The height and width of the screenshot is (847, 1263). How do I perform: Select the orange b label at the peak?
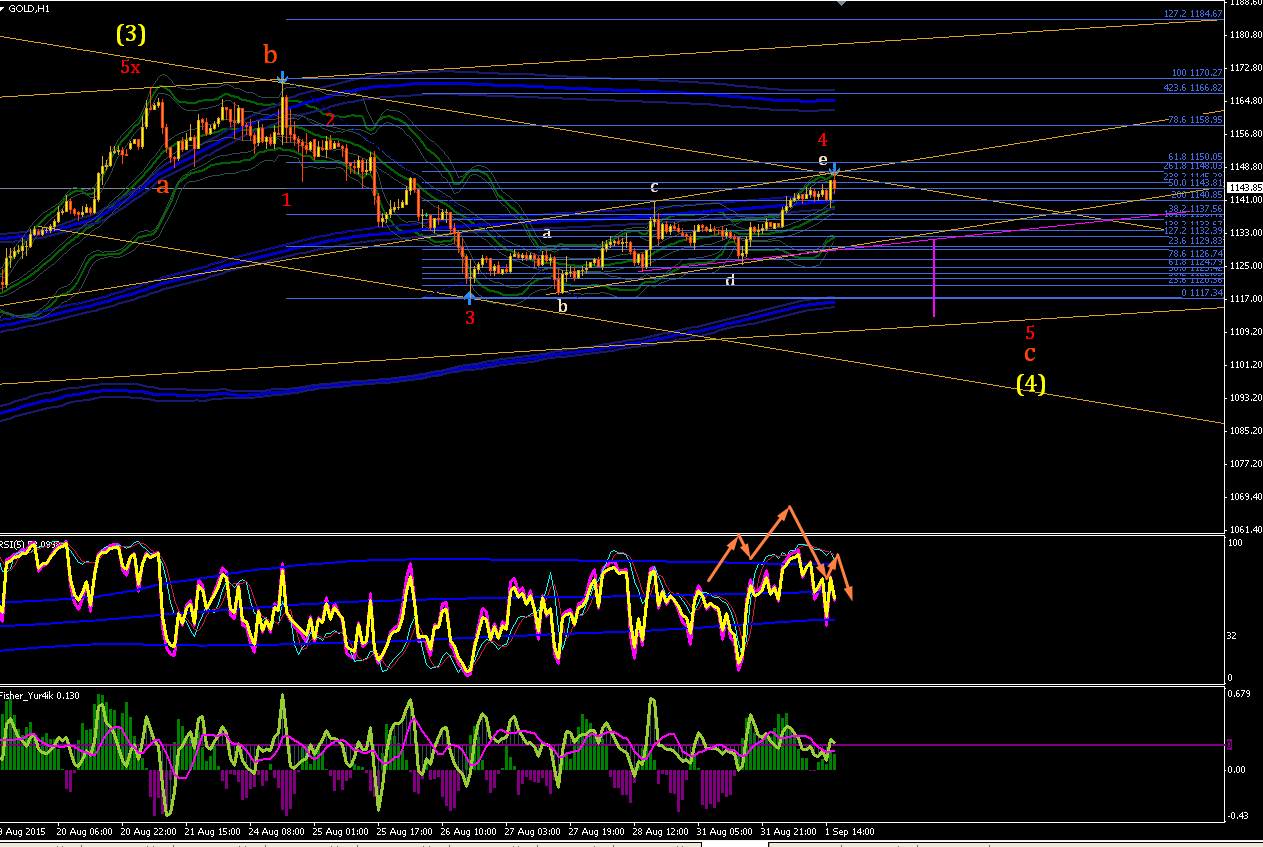pos(270,53)
